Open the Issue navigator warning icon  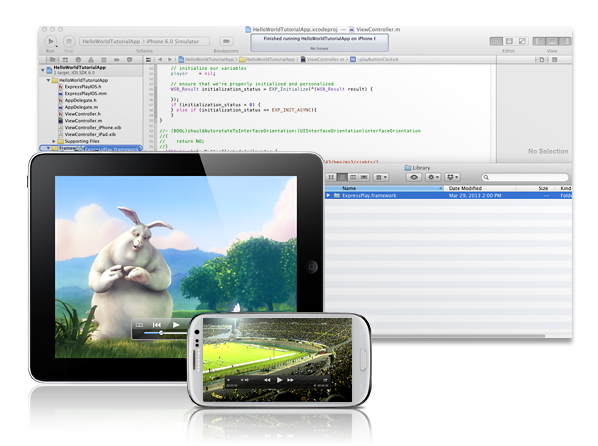point(91,60)
